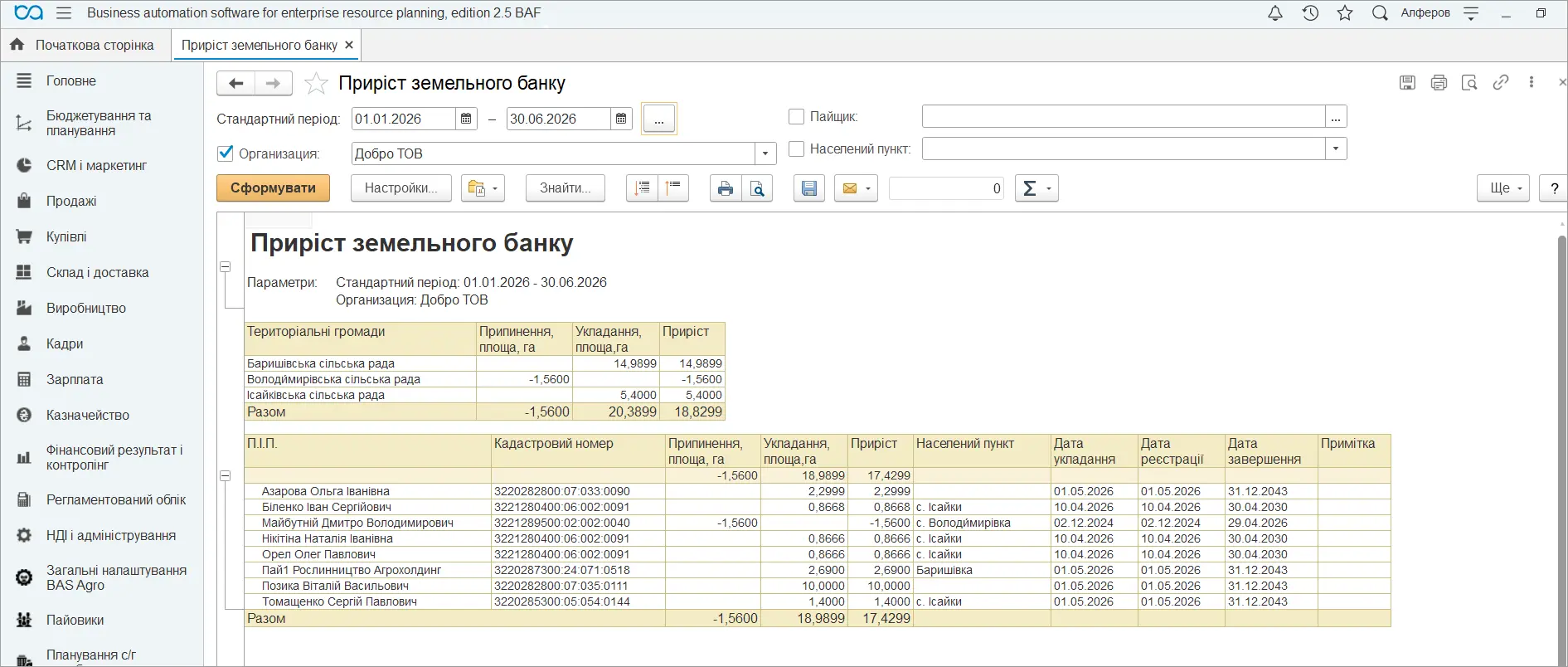The image size is (1568, 667).
Task: Click the Сформувати button
Action: (x=273, y=188)
